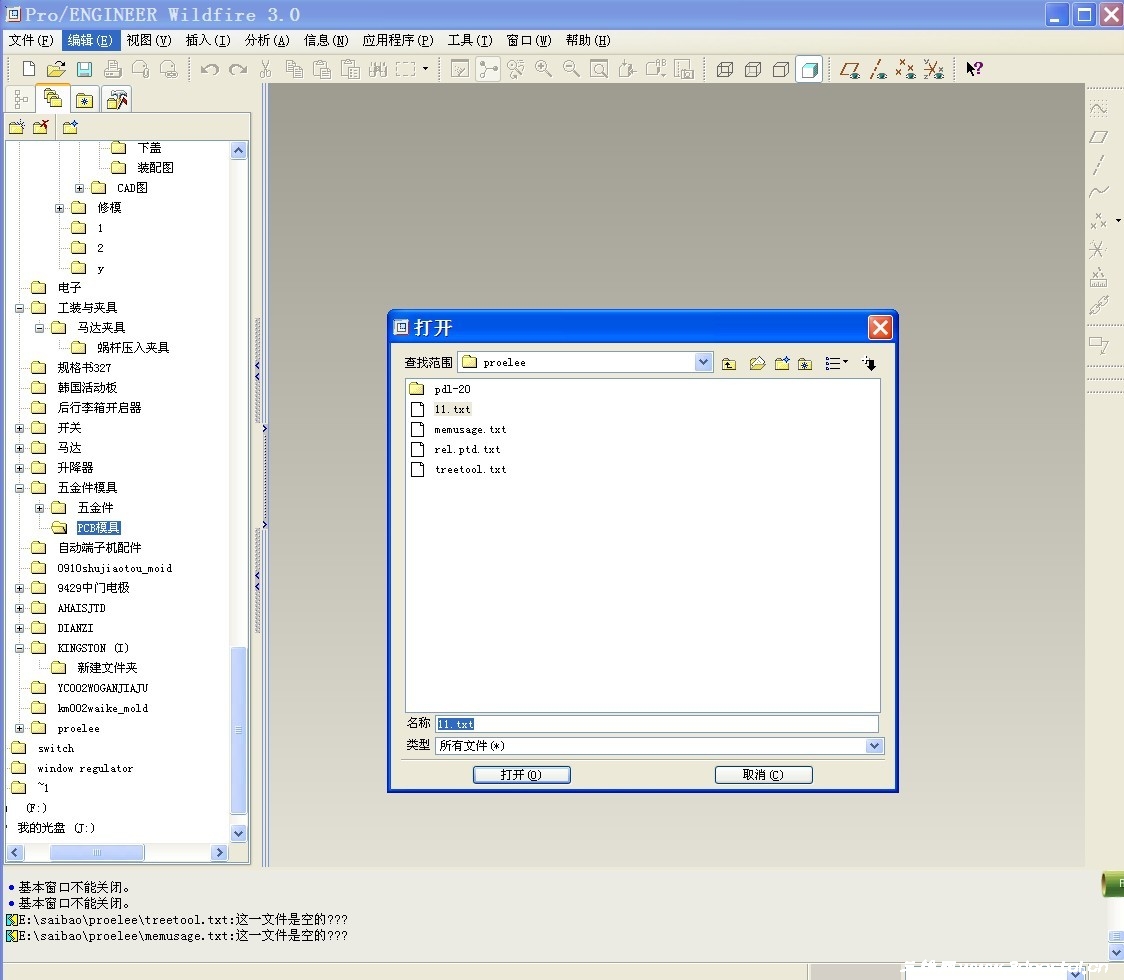Select the pdl-20 folder in dialog
The image size is (1124, 980).
tap(452, 389)
